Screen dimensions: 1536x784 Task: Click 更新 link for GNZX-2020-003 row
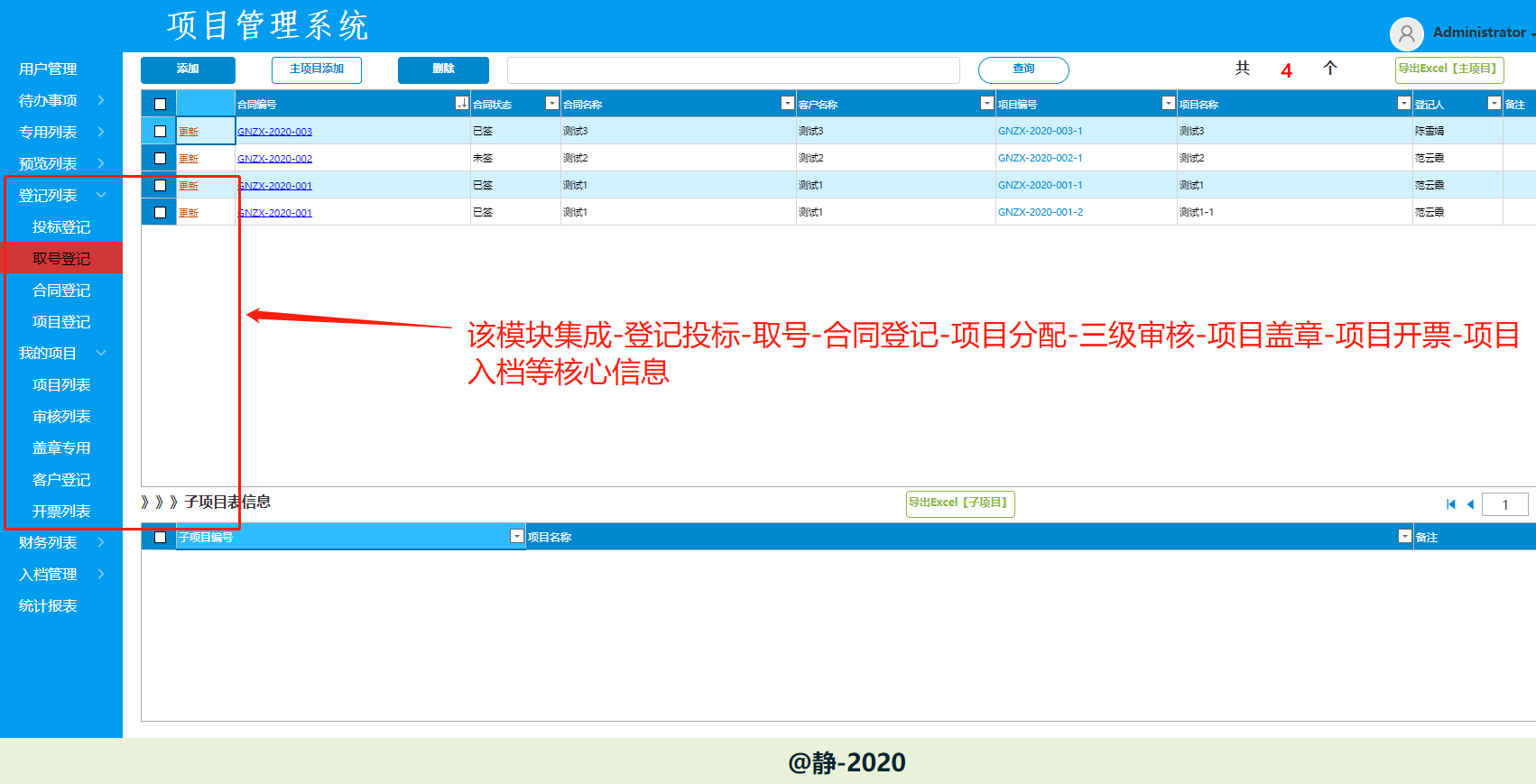pos(189,132)
